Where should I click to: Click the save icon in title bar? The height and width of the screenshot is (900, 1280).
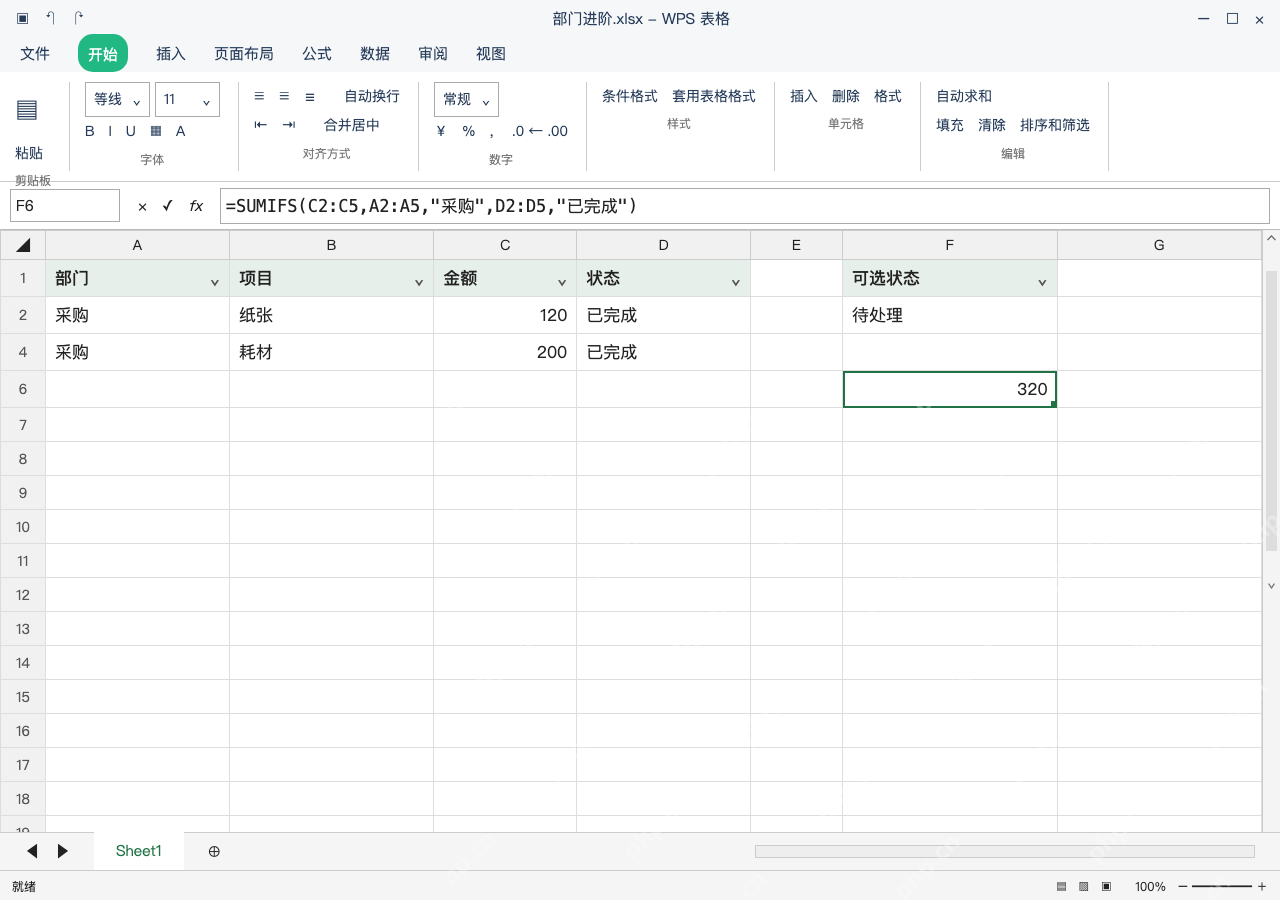[22, 19]
